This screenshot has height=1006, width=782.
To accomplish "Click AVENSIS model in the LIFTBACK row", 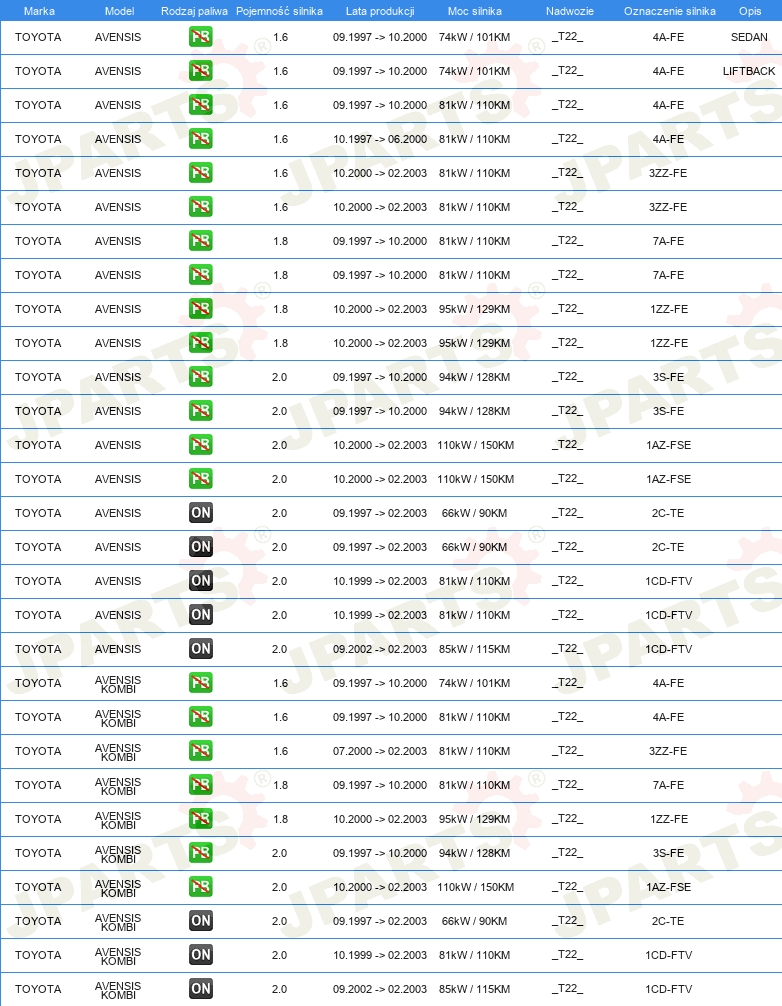I will pyautogui.click(x=118, y=71).
